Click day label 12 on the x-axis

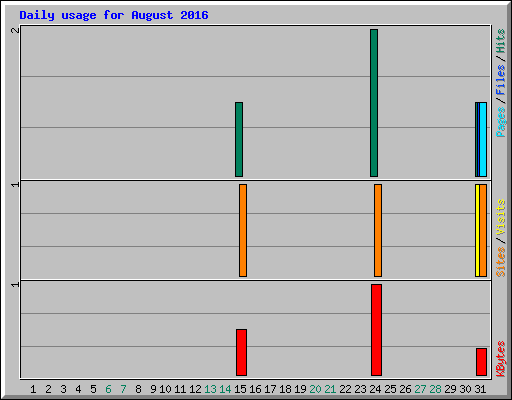195,389
